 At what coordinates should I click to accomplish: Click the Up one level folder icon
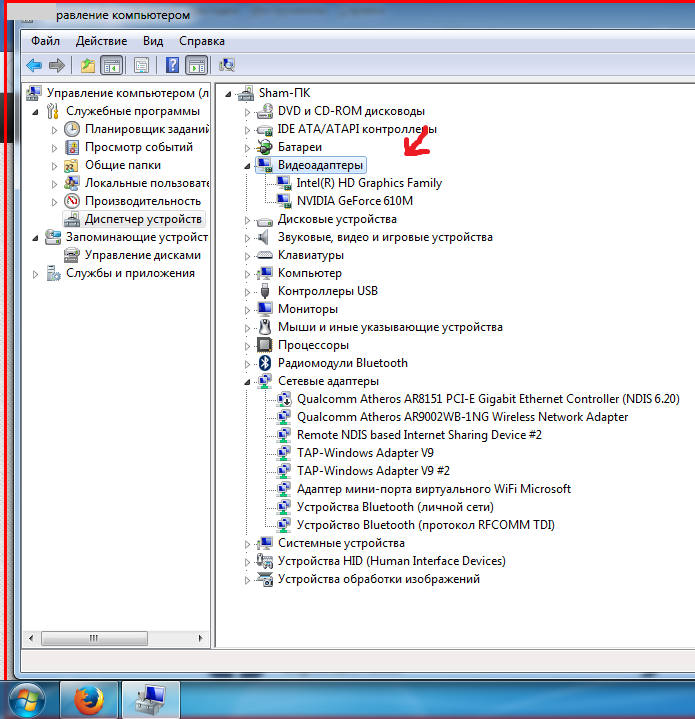[x=88, y=65]
